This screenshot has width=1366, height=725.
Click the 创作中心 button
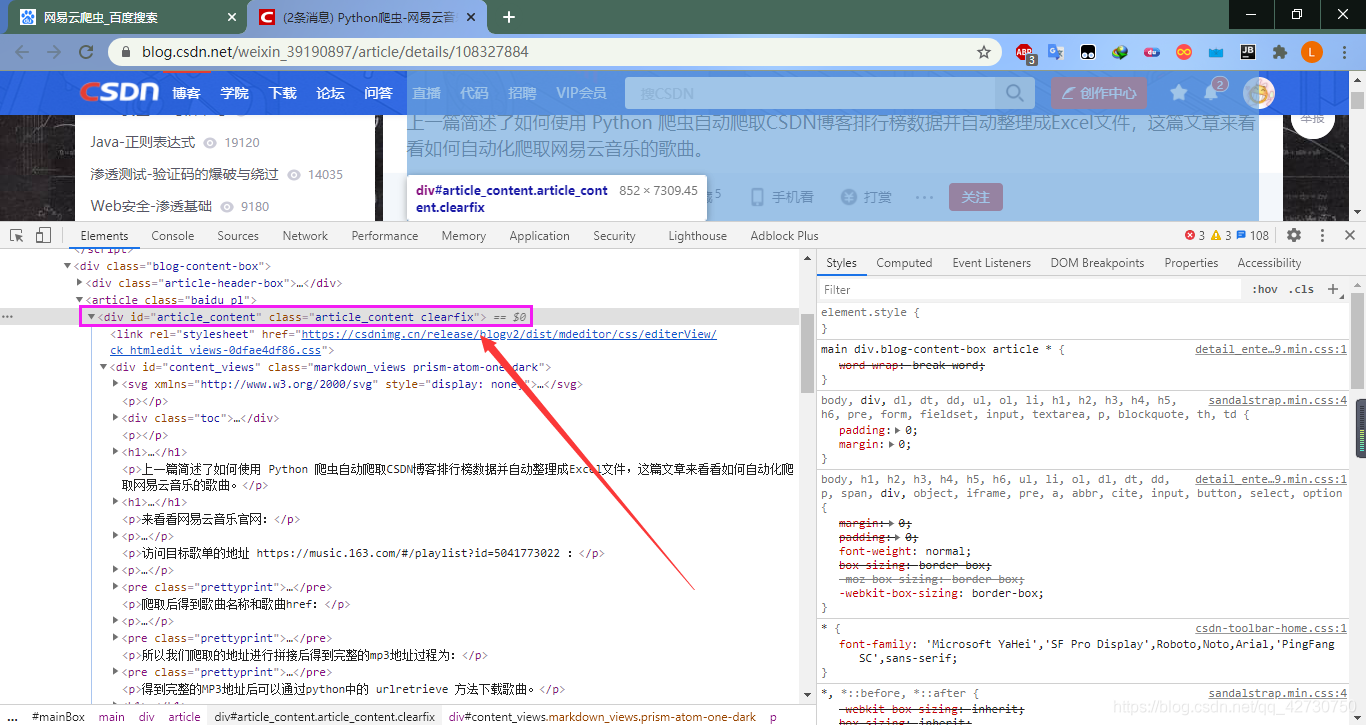(1099, 93)
